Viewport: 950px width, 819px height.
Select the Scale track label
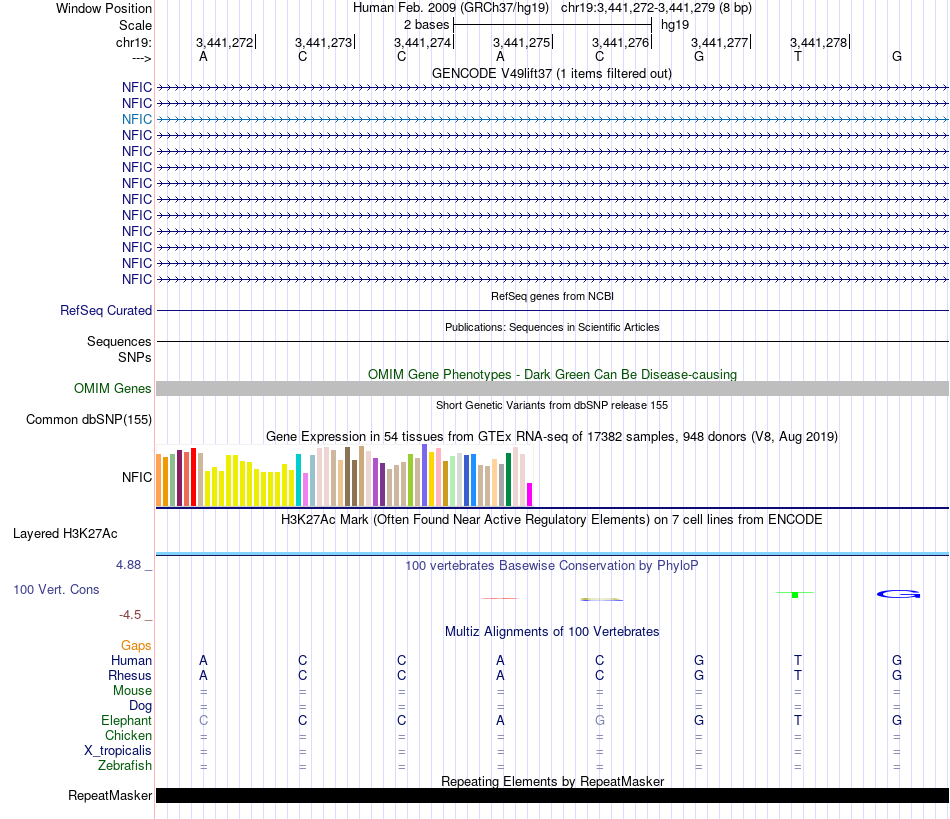tap(135, 25)
